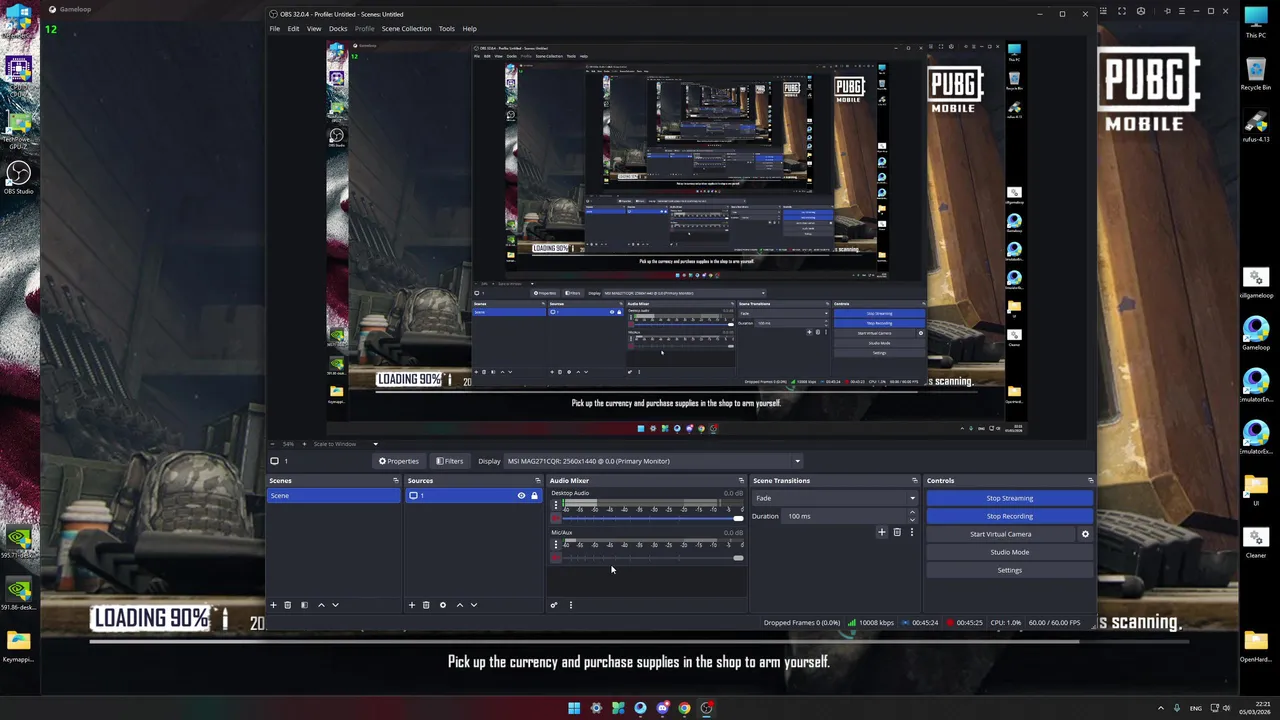Image resolution: width=1280 pixels, height=720 pixels.
Task: Open the rufus-4.13 desktop icon
Action: (1256, 126)
